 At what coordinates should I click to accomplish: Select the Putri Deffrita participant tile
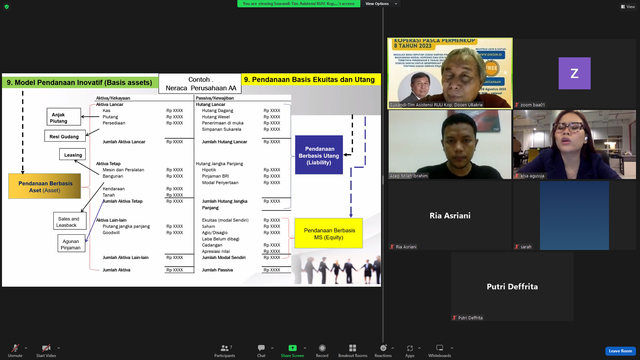(512, 287)
